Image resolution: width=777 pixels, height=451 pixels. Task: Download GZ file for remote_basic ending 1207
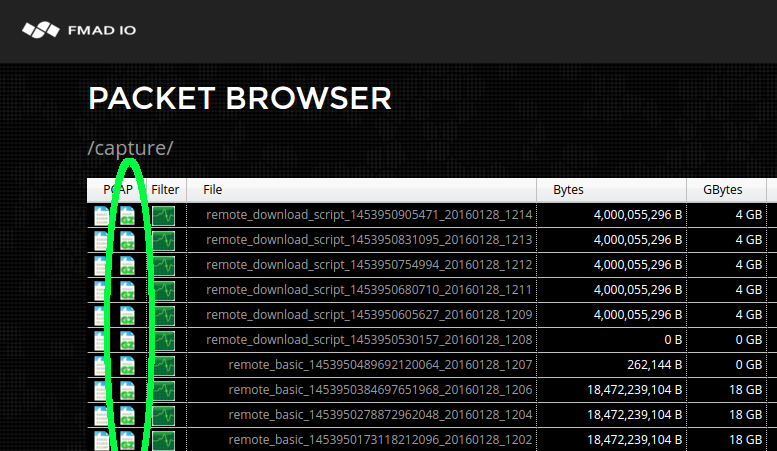click(x=127, y=365)
